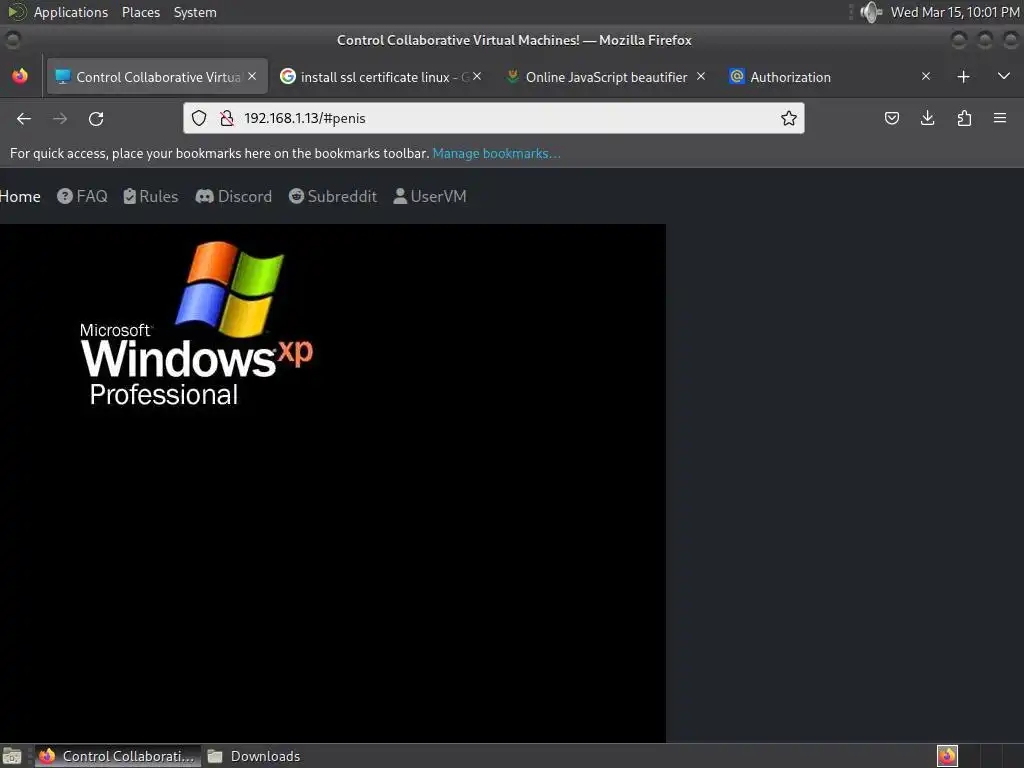Switch to the install ssl certificate linux tab
This screenshot has height=768, width=1024.
(382, 76)
